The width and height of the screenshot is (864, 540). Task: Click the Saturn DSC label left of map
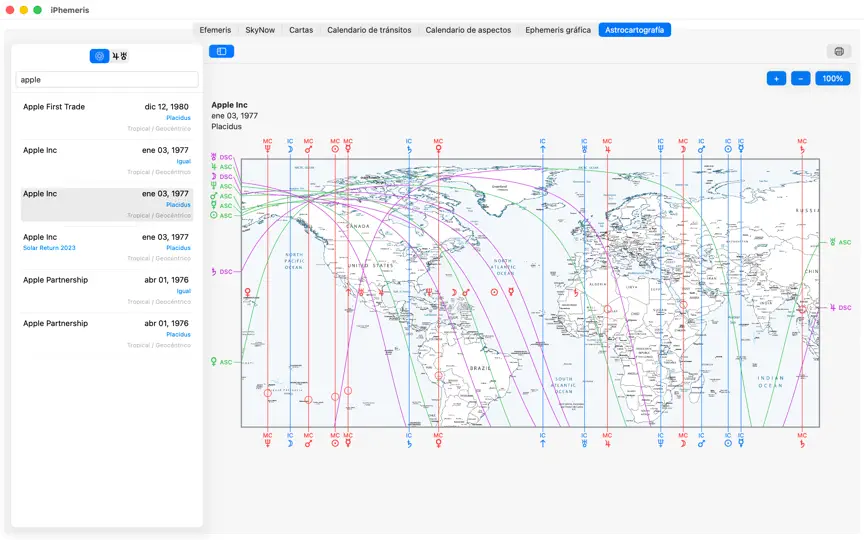coord(222,272)
